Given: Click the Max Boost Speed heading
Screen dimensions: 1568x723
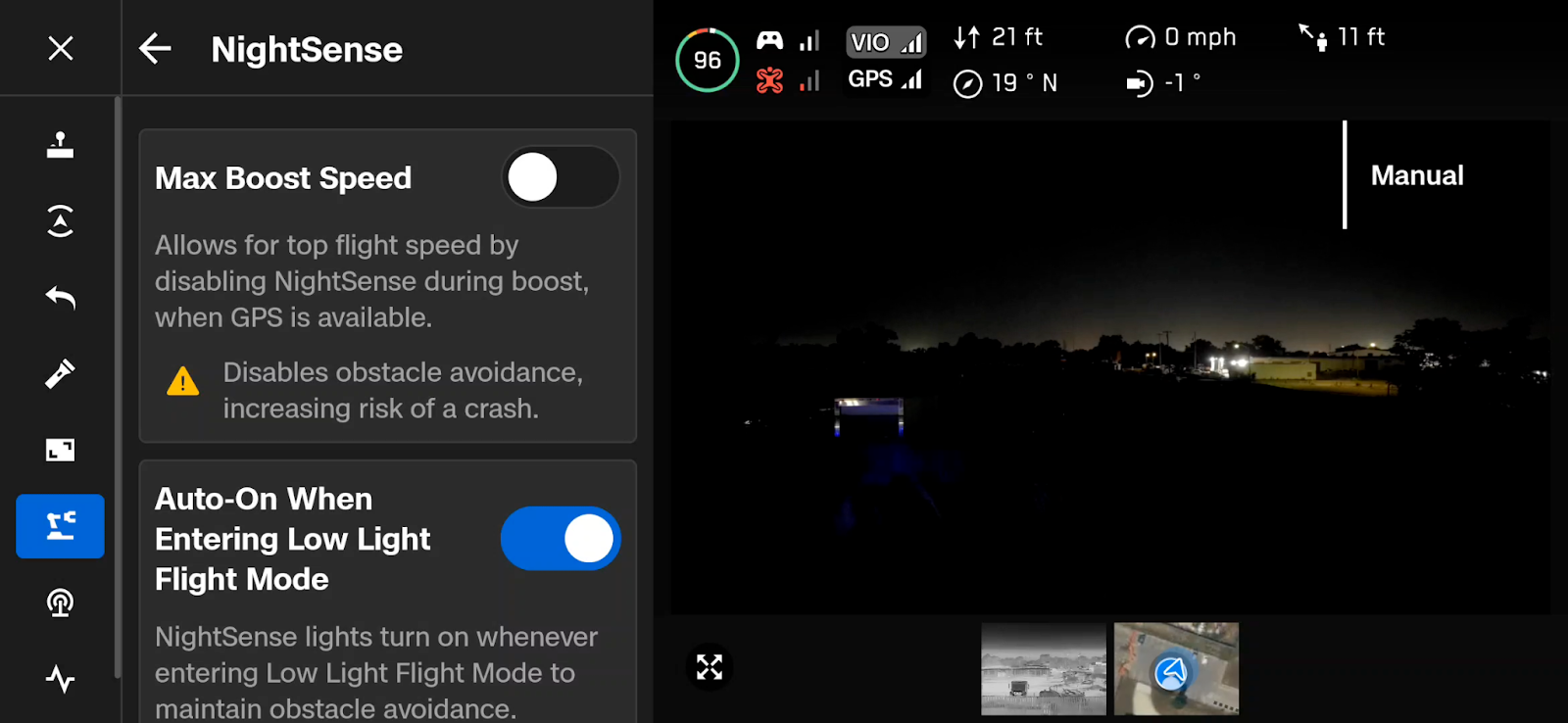Looking at the screenshot, I should pyautogui.click(x=283, y=178).
